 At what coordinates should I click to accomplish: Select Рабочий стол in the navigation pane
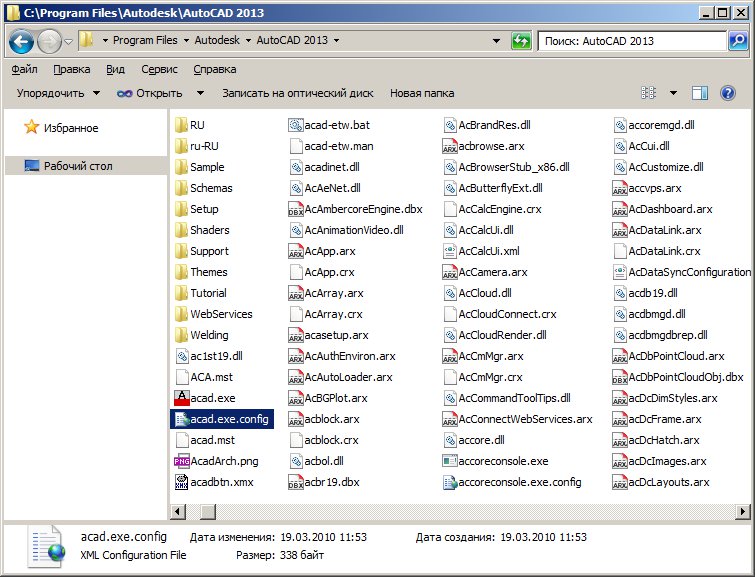coord(78,166)
